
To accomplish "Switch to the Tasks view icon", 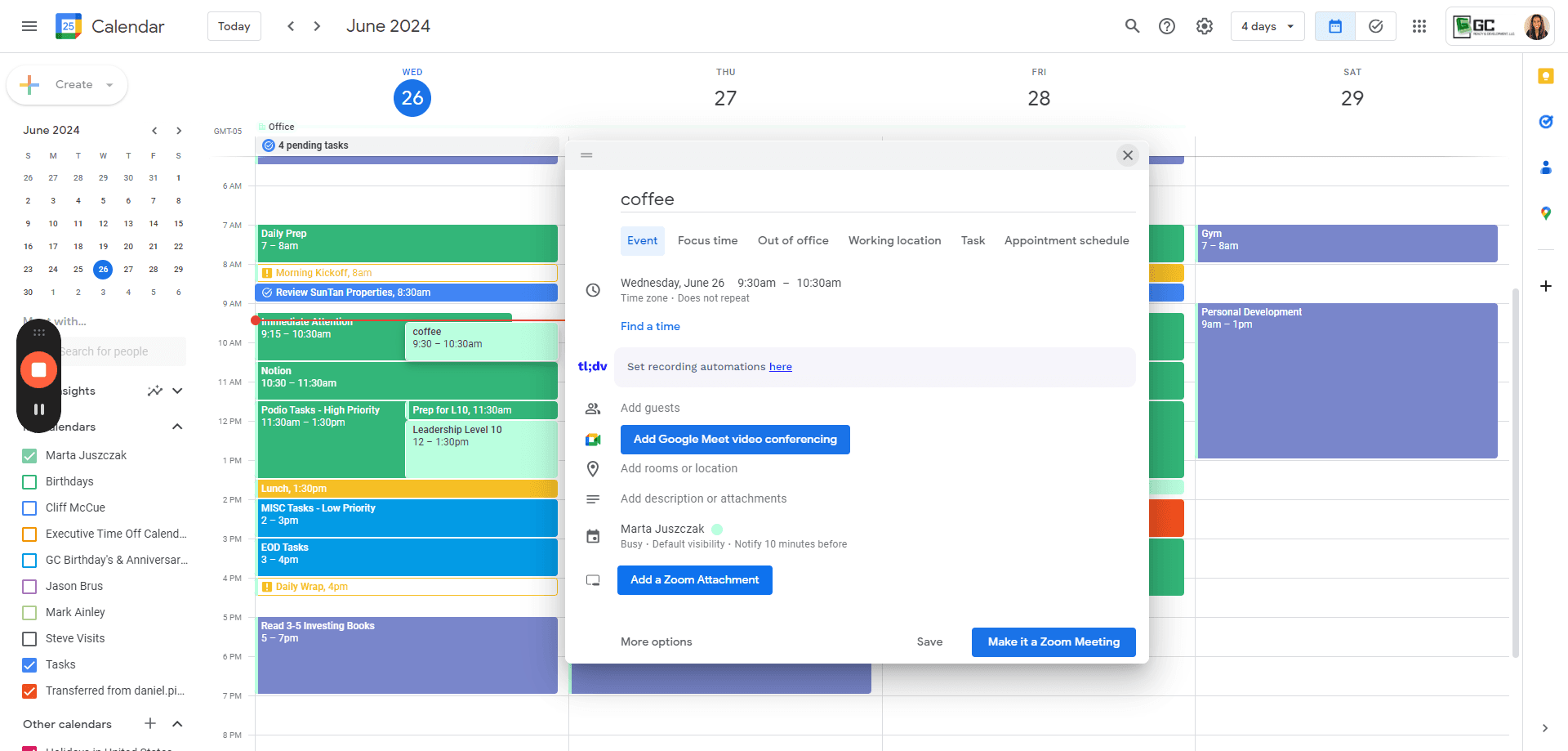I will [1376, 26].
